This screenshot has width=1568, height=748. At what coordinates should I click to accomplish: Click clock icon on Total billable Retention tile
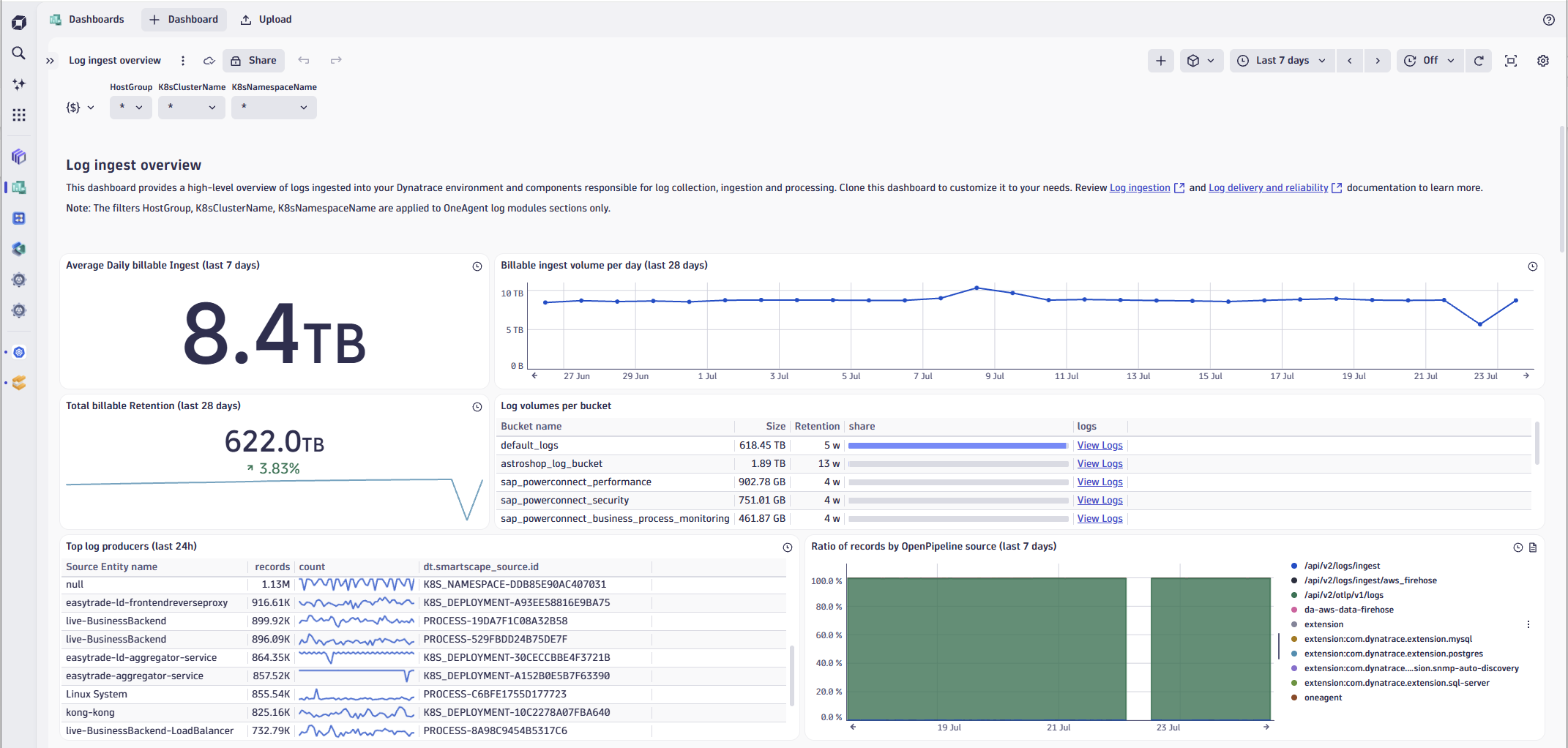pyautogui.click(x=477, y=407)
